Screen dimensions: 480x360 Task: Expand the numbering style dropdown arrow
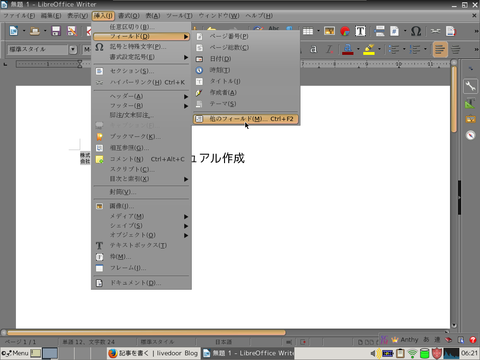pyautogui.click(x=425, y=49)
